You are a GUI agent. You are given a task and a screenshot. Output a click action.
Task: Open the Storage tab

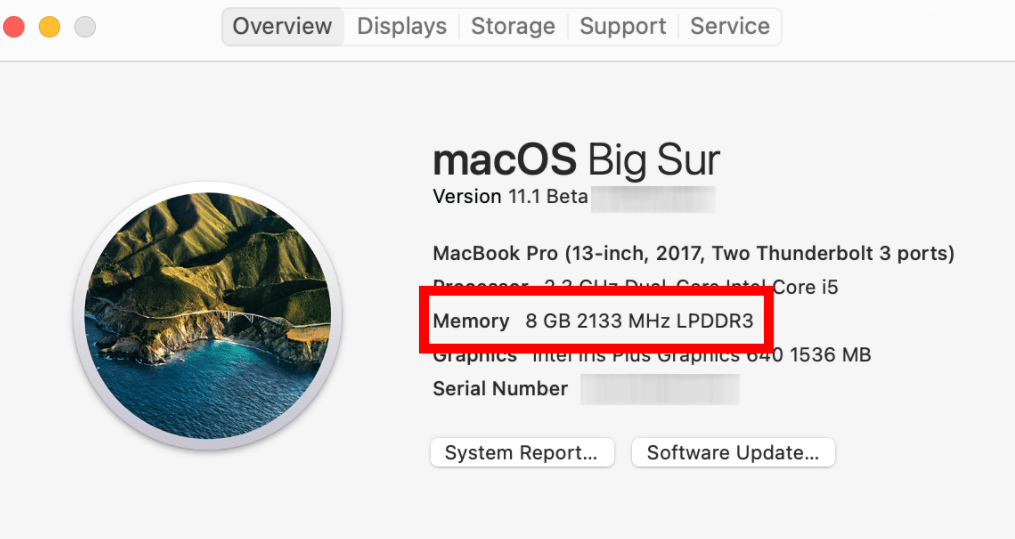click(512, 26)
